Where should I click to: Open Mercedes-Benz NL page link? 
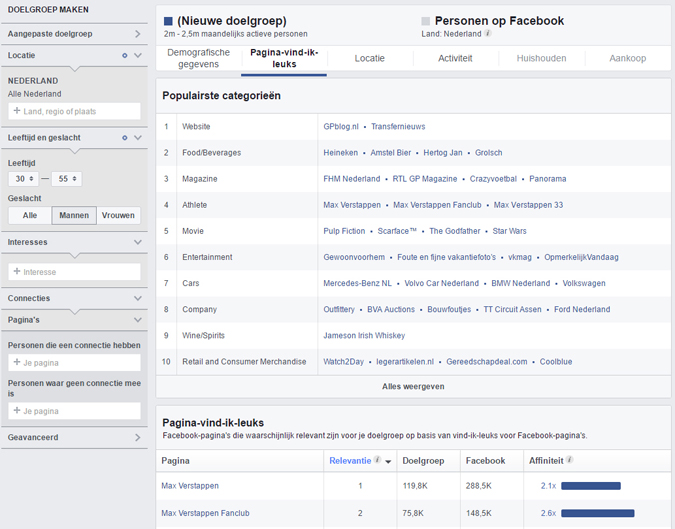click(358, 283)
